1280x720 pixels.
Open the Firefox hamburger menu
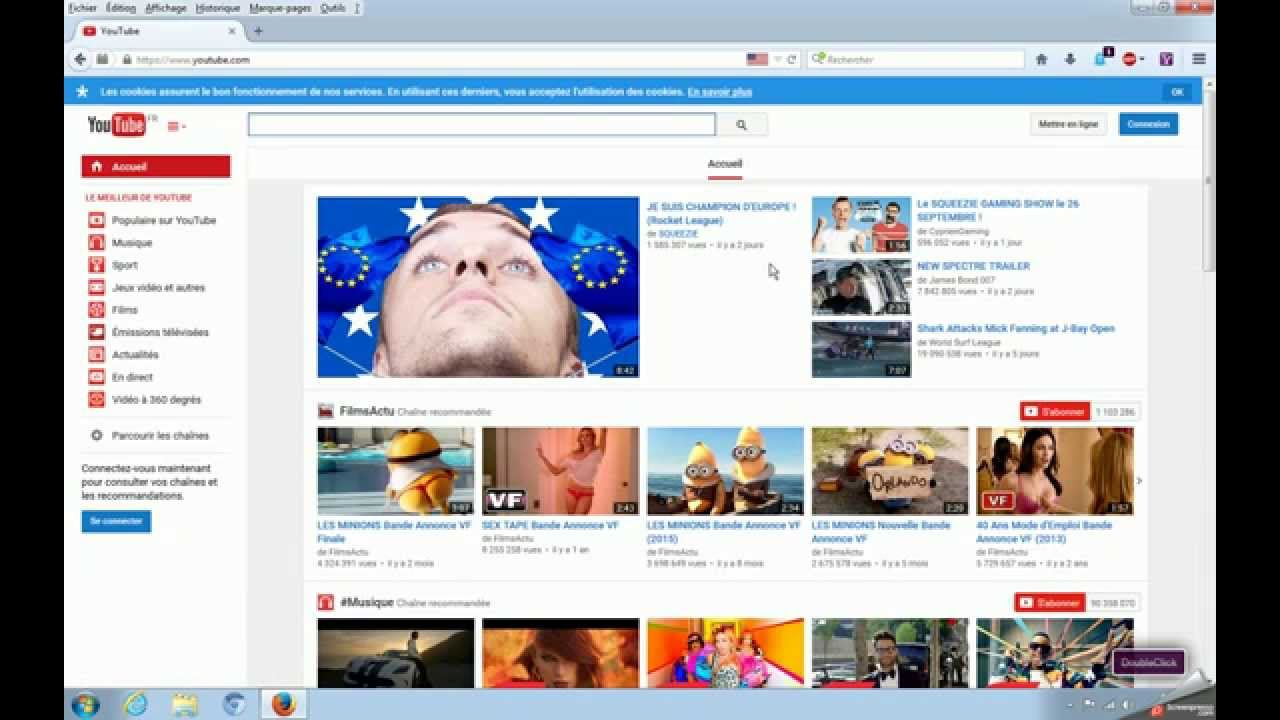(1199, 60)
